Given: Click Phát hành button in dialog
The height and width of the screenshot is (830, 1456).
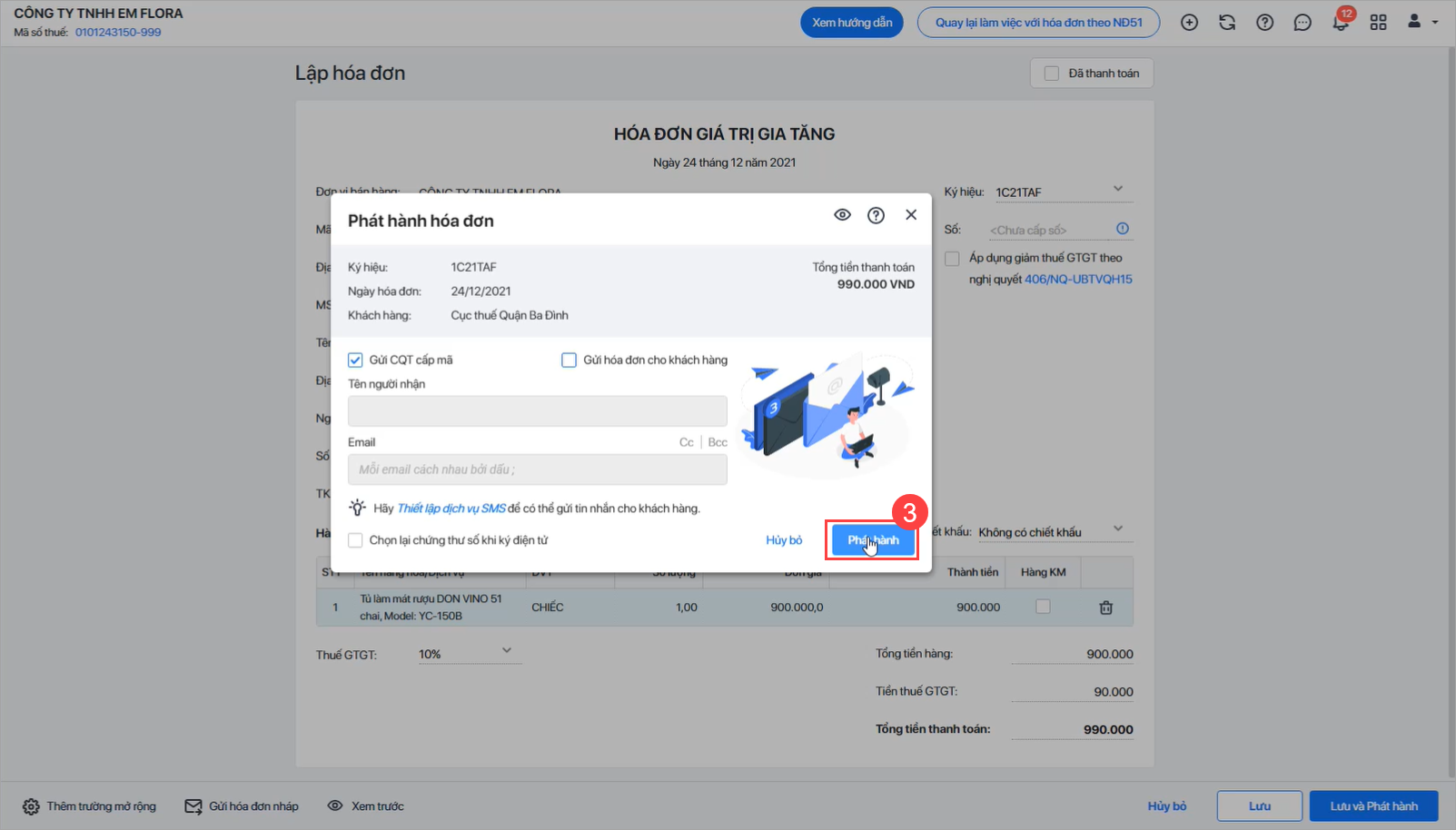Looking at the screenshot, I should tap(873, 540).
